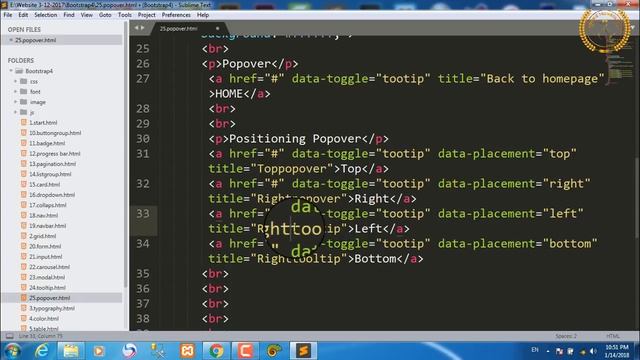640x360 pixels.
Task: Open 22.carousel.html from the sidebar
Action: tap(49, 267)
